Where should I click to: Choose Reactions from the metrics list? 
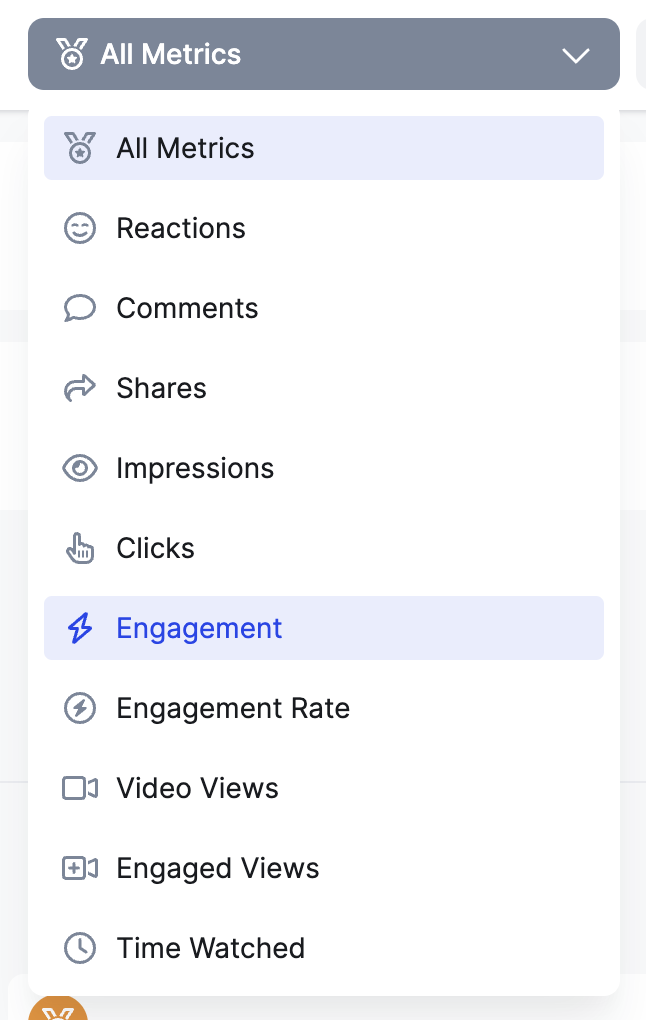(x=181, y=228)
